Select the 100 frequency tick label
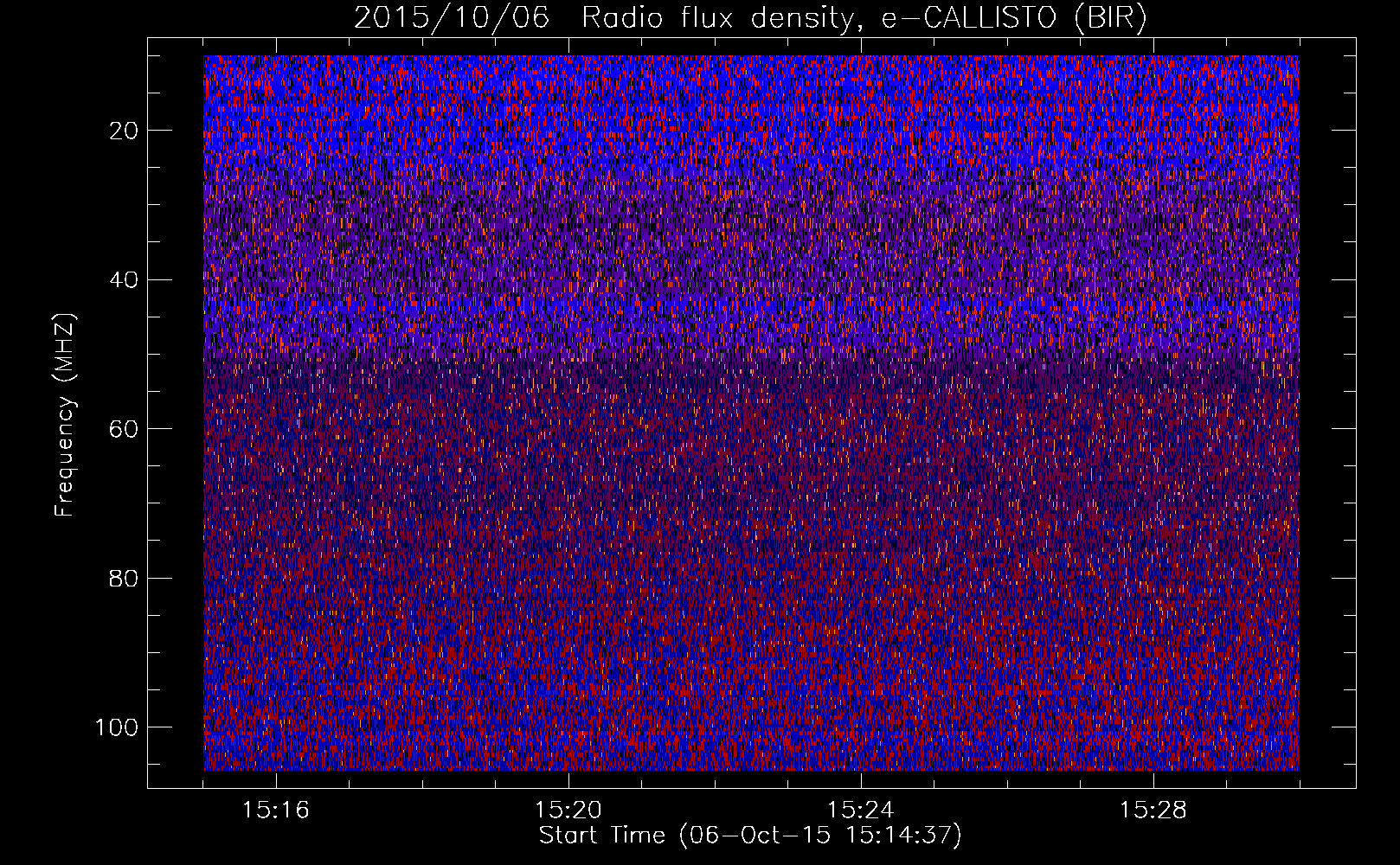 point(116,727)
